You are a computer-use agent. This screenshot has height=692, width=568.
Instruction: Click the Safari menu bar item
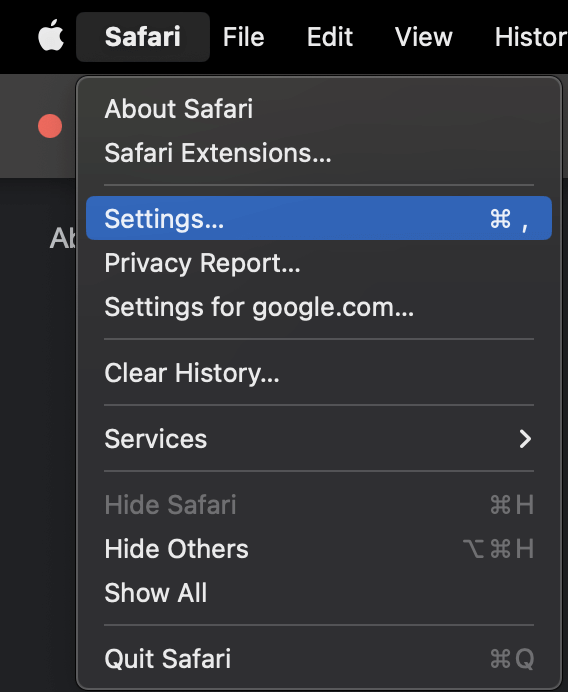[143, 37]
